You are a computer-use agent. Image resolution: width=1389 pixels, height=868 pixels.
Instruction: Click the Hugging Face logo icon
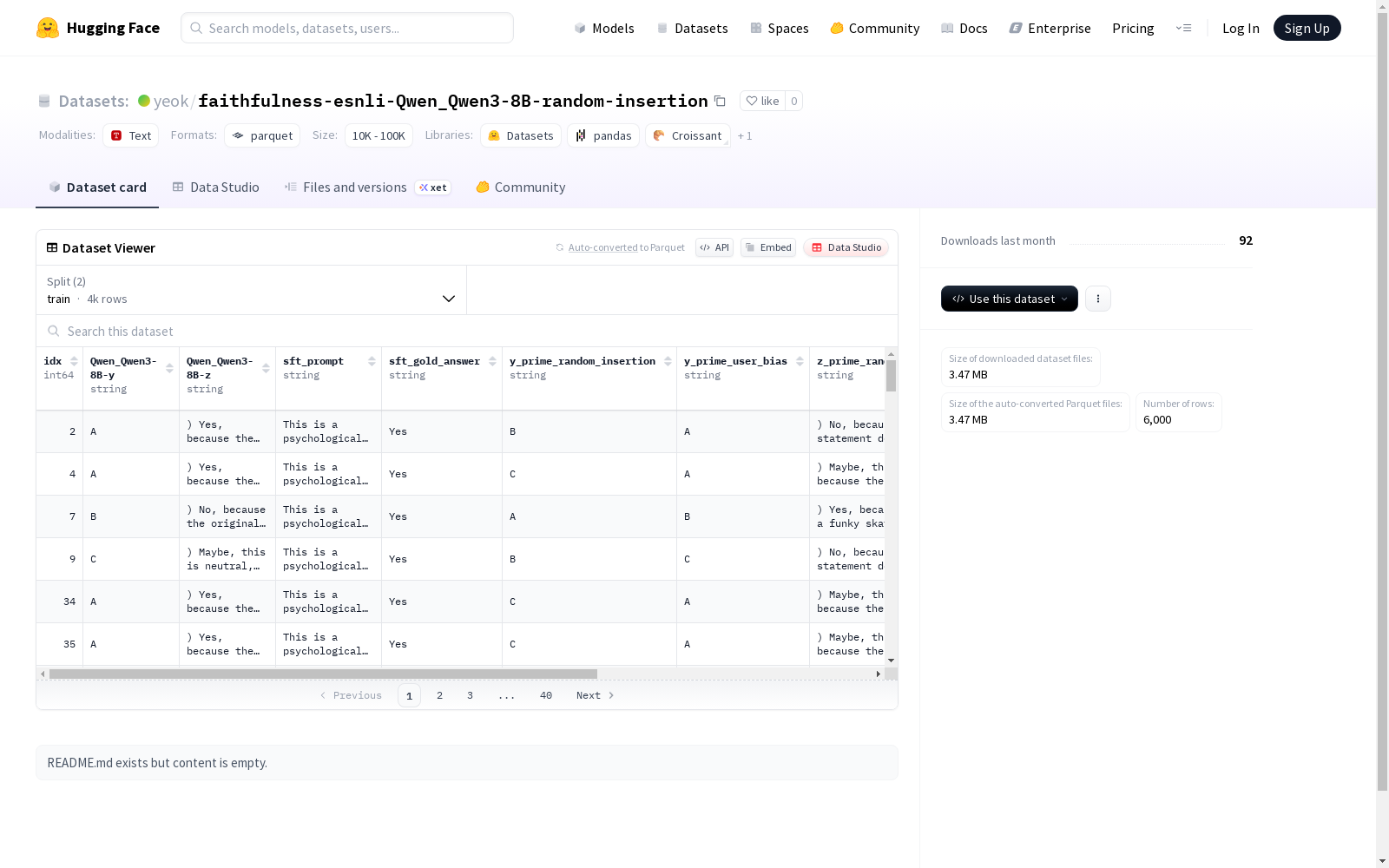(48, 28)
